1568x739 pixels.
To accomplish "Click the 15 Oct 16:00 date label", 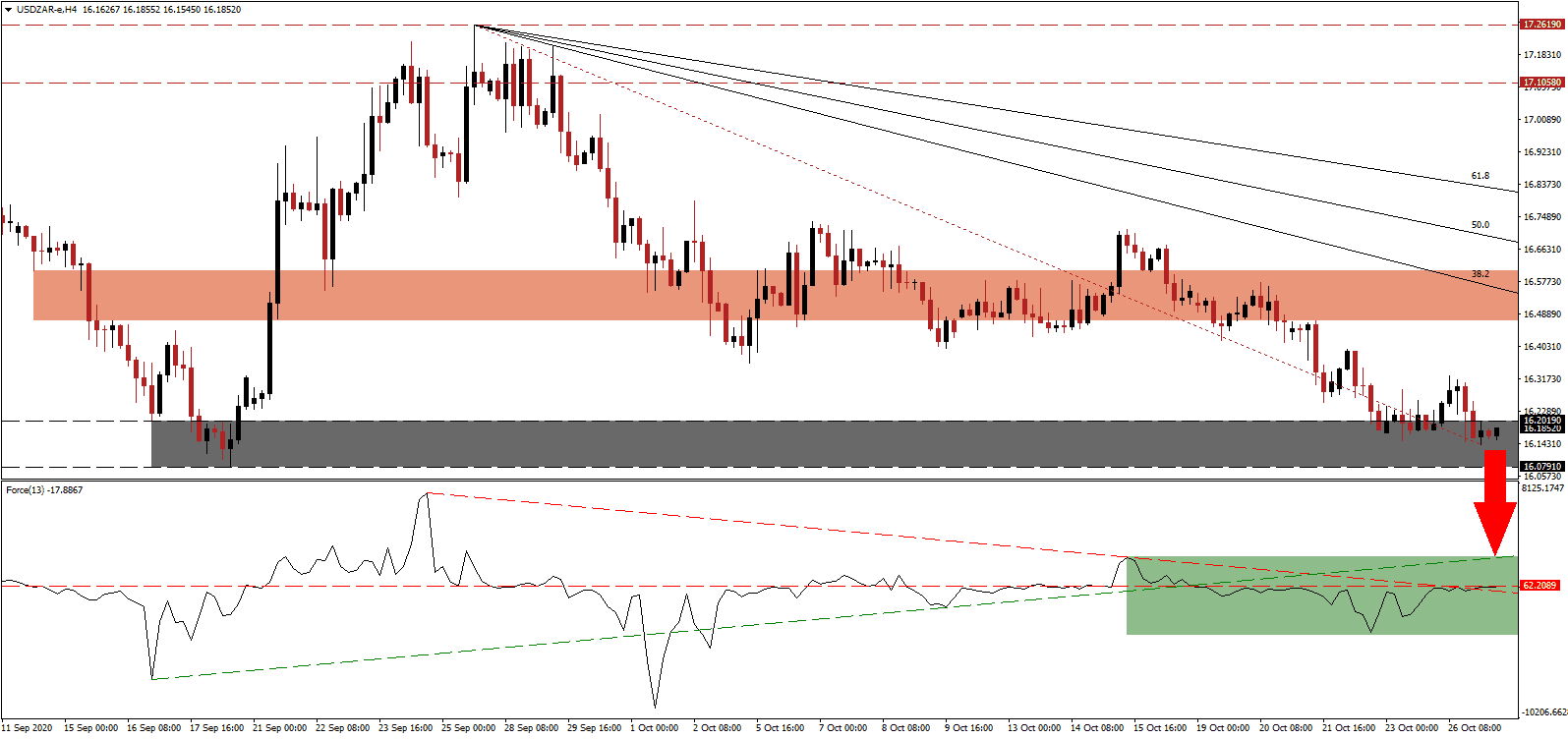I will pos(1159,728).
